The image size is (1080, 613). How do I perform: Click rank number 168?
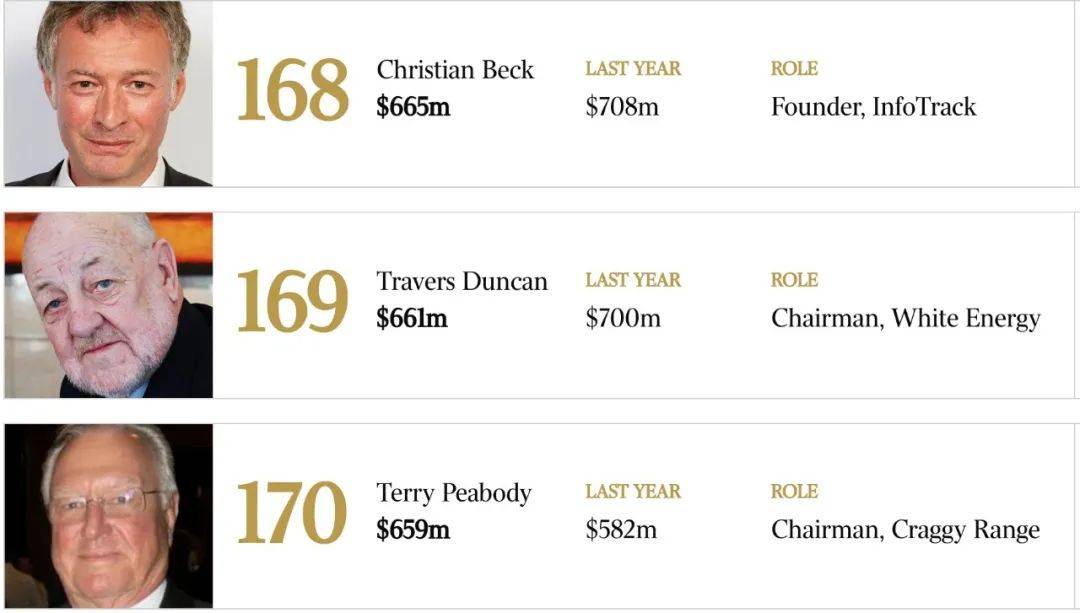pyautogui.click(x=292, y=90)
